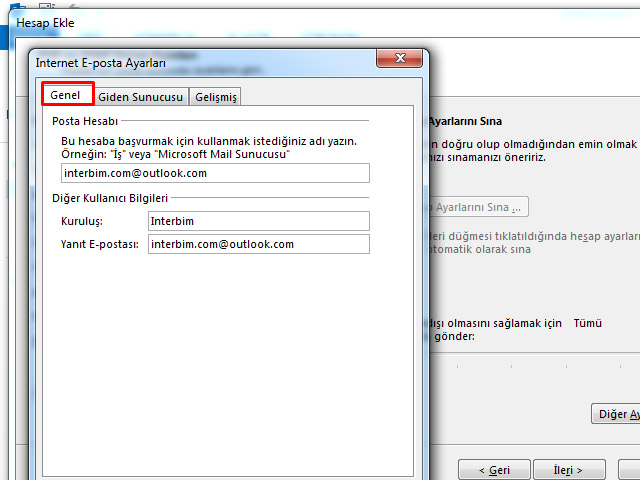Open the Giden Sunucusu tab
The height and width of the screenshot is (480, 640).
(x=140, y=97)
